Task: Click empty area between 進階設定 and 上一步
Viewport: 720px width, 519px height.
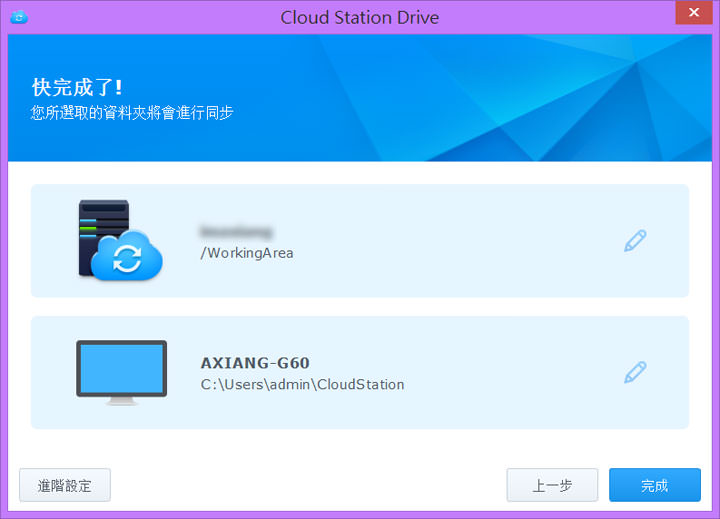Action: pyautogui.click(x=300, y=485)
